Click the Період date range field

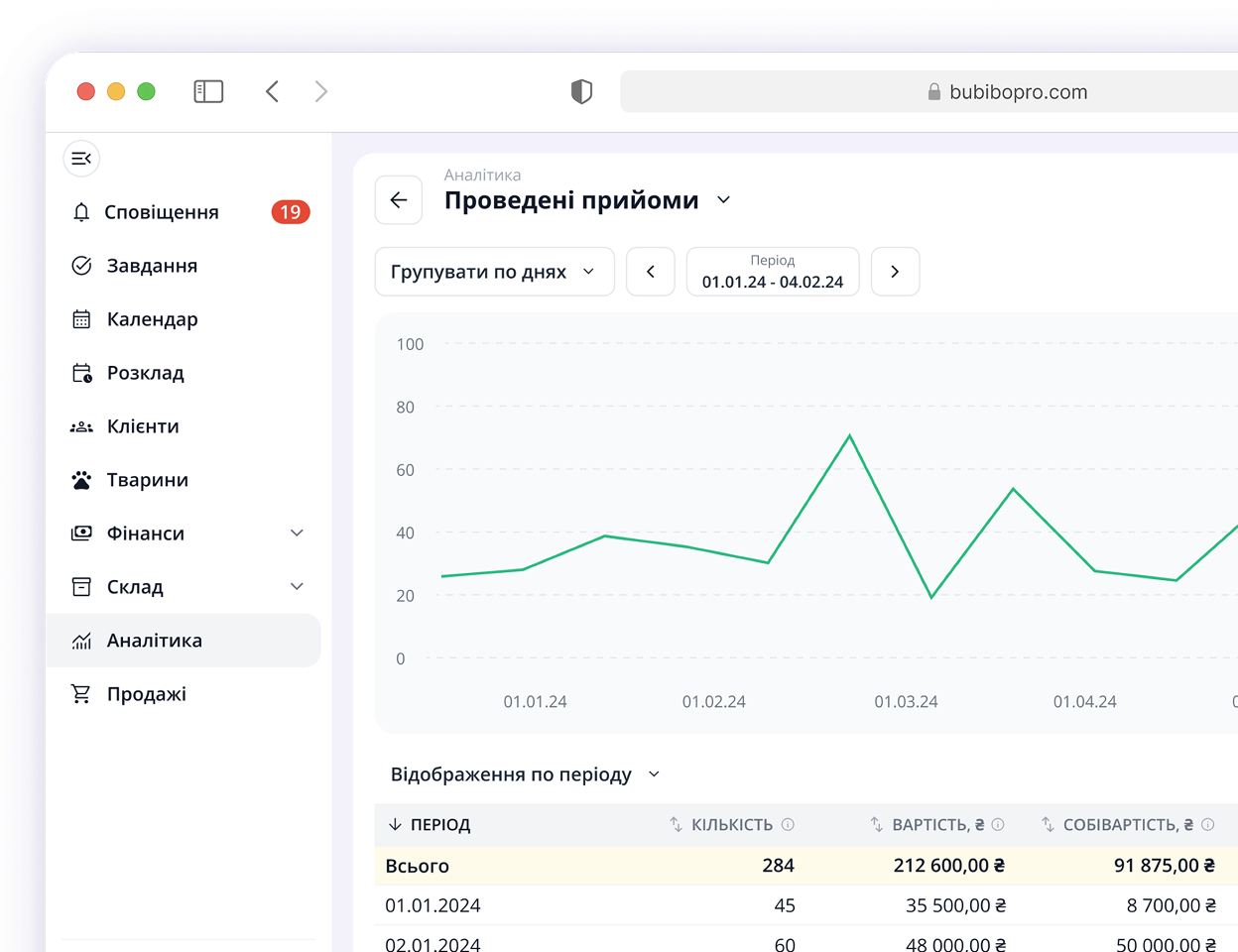773,272
